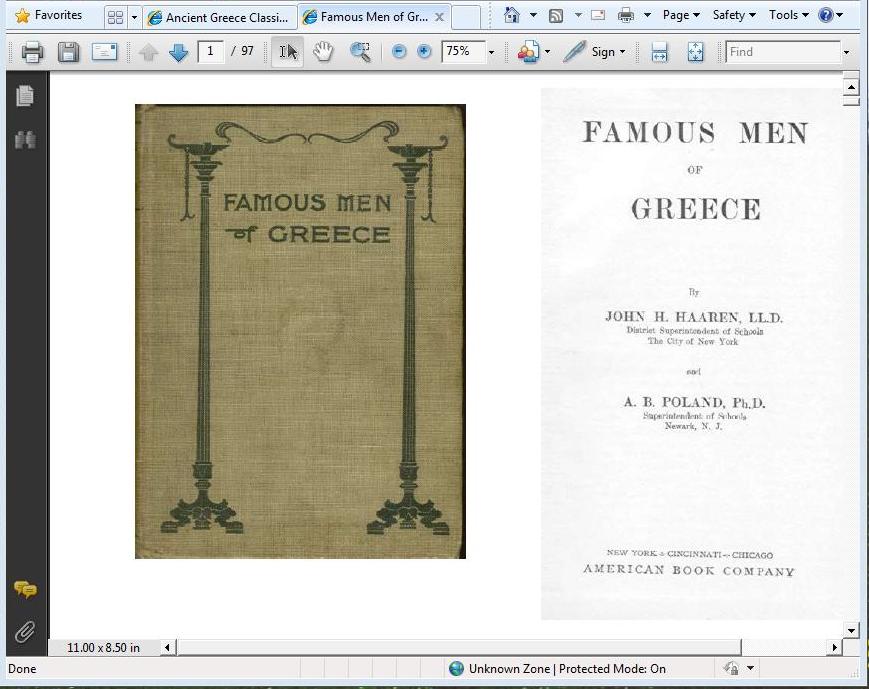This screenshot has height=689, width=869.
Task: Open the Tools menu button
Action: point(788,15)
